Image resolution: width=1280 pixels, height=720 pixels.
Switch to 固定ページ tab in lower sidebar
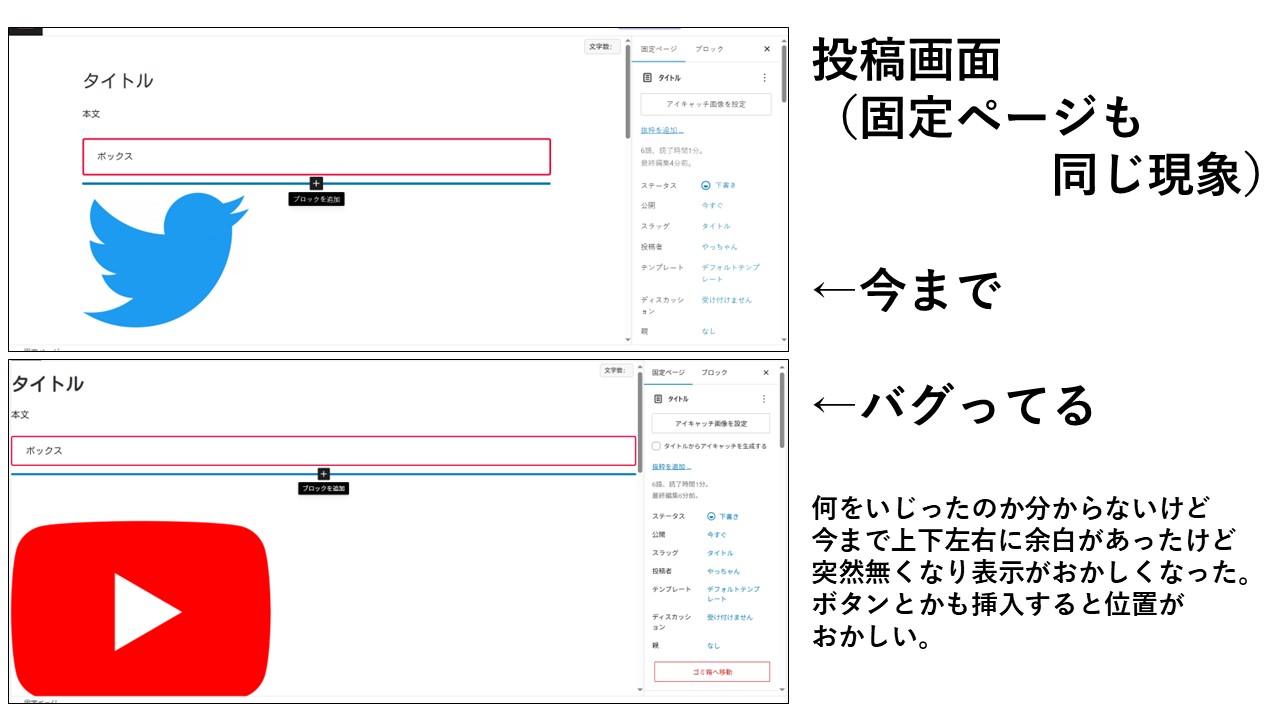(x=669, y=372)
